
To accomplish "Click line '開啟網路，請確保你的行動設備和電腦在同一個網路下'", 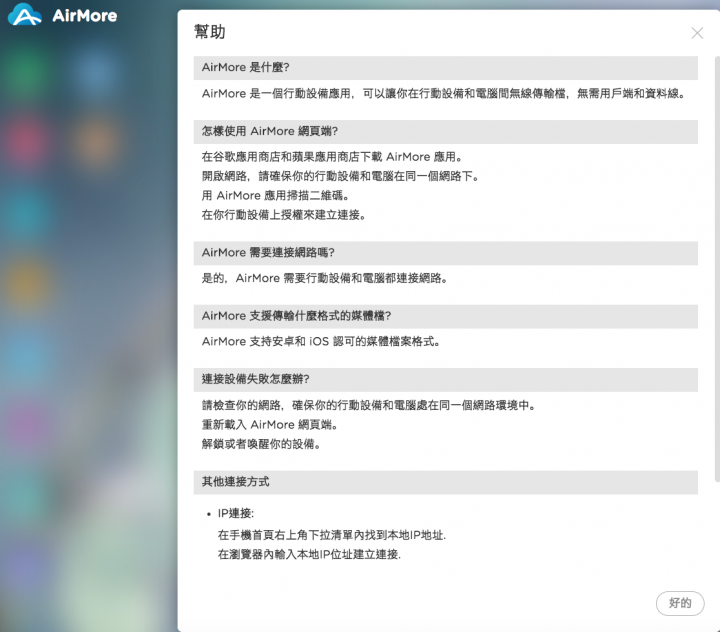I will (x=340, y=176).
